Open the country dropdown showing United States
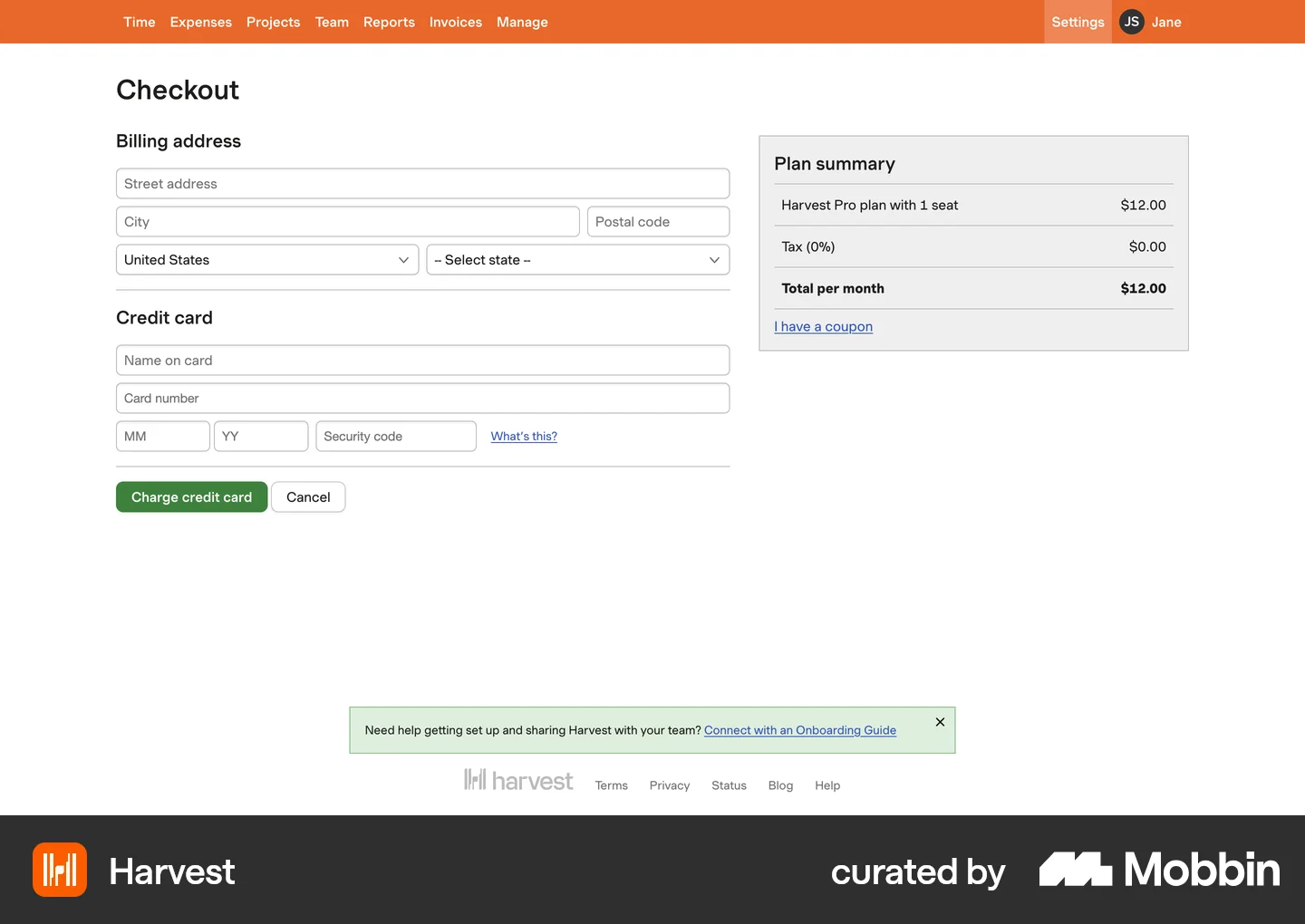The image size is (1305, 924). [x=267, y=260]
